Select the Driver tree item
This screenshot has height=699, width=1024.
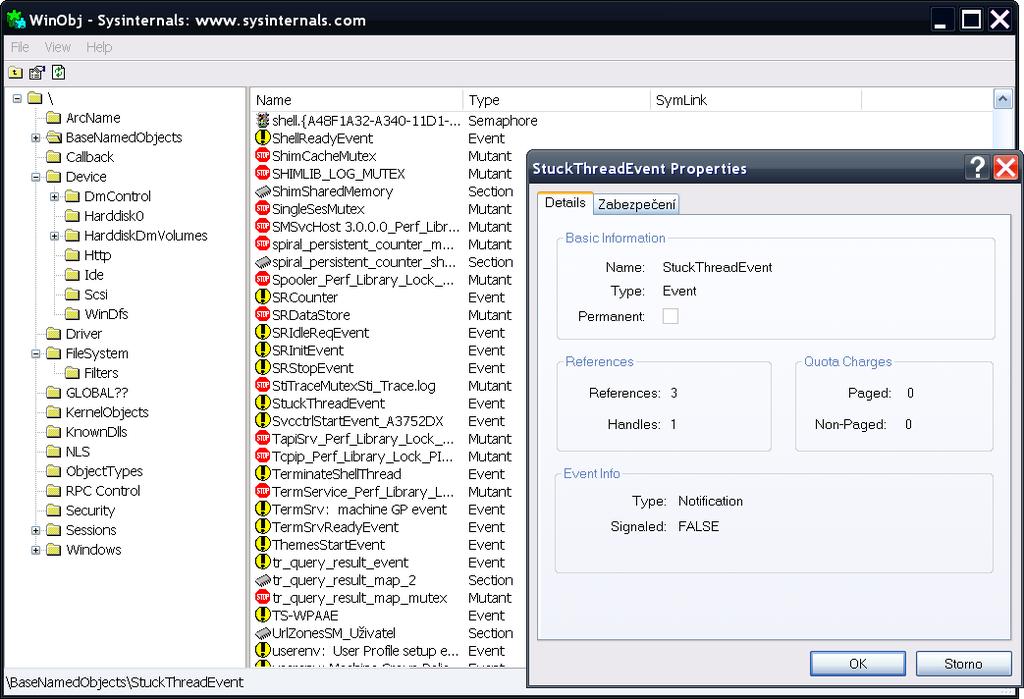click(84, 334)
